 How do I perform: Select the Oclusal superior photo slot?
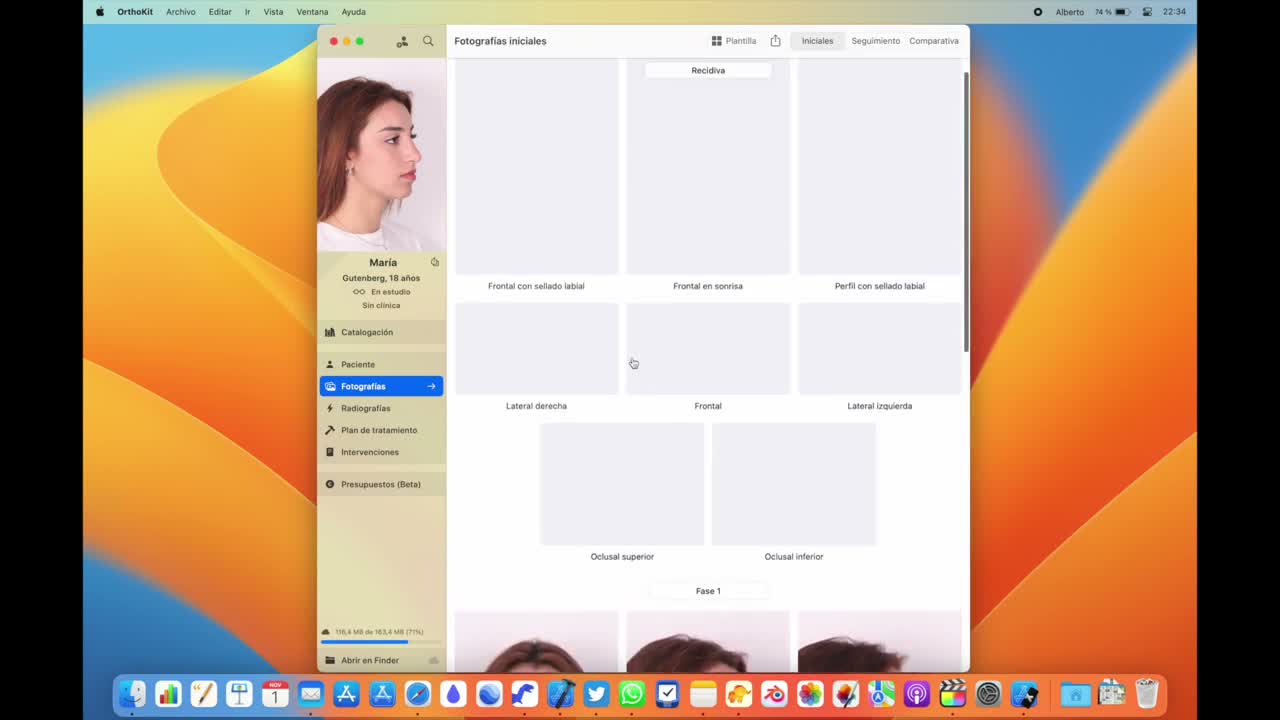622,484
